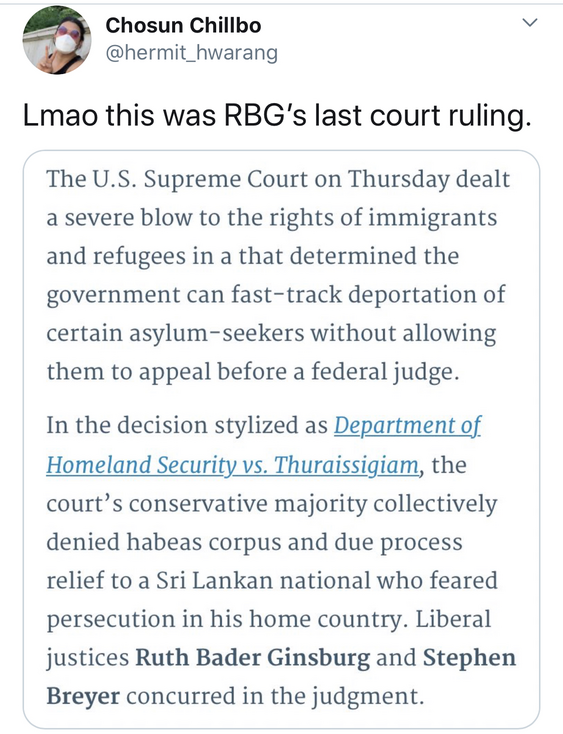Open Chosun Chillbo's profile avatar
Image resolution: width=563 pixels, height=734 pixels.
pyautogui.click(x=57, y=42)
